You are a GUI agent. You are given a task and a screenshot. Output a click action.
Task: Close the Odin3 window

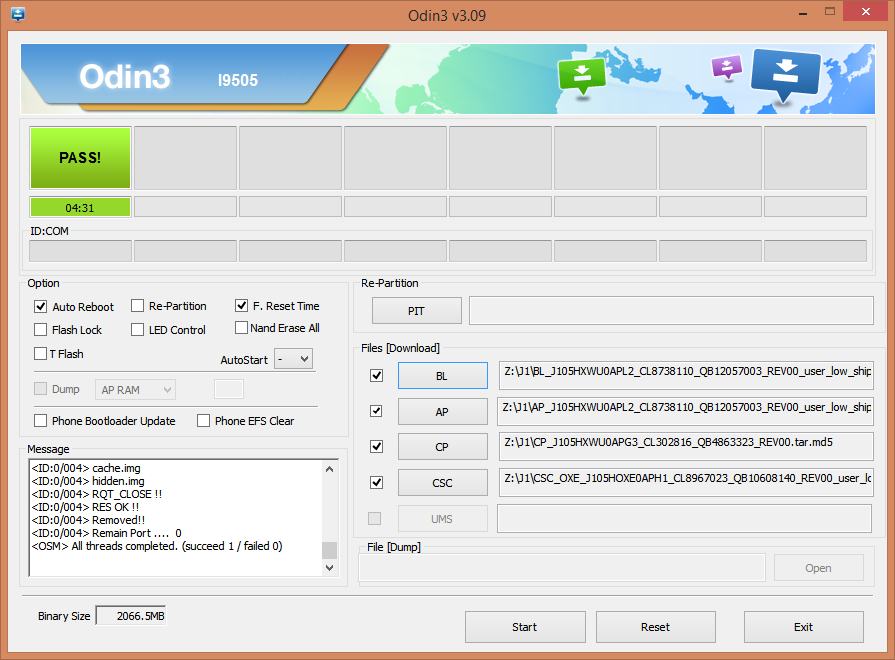[866, 12]
